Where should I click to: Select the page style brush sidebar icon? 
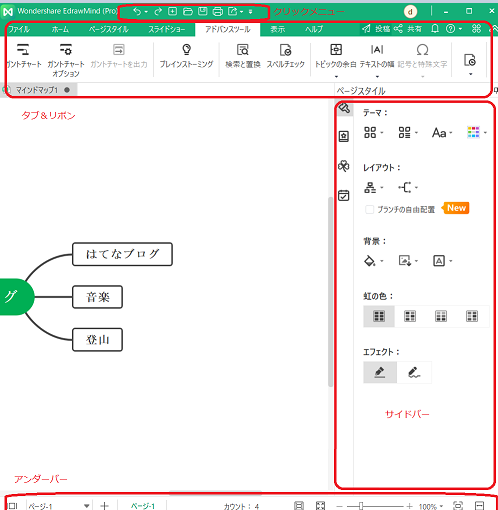pyautogui.click(x=344, y=108)
